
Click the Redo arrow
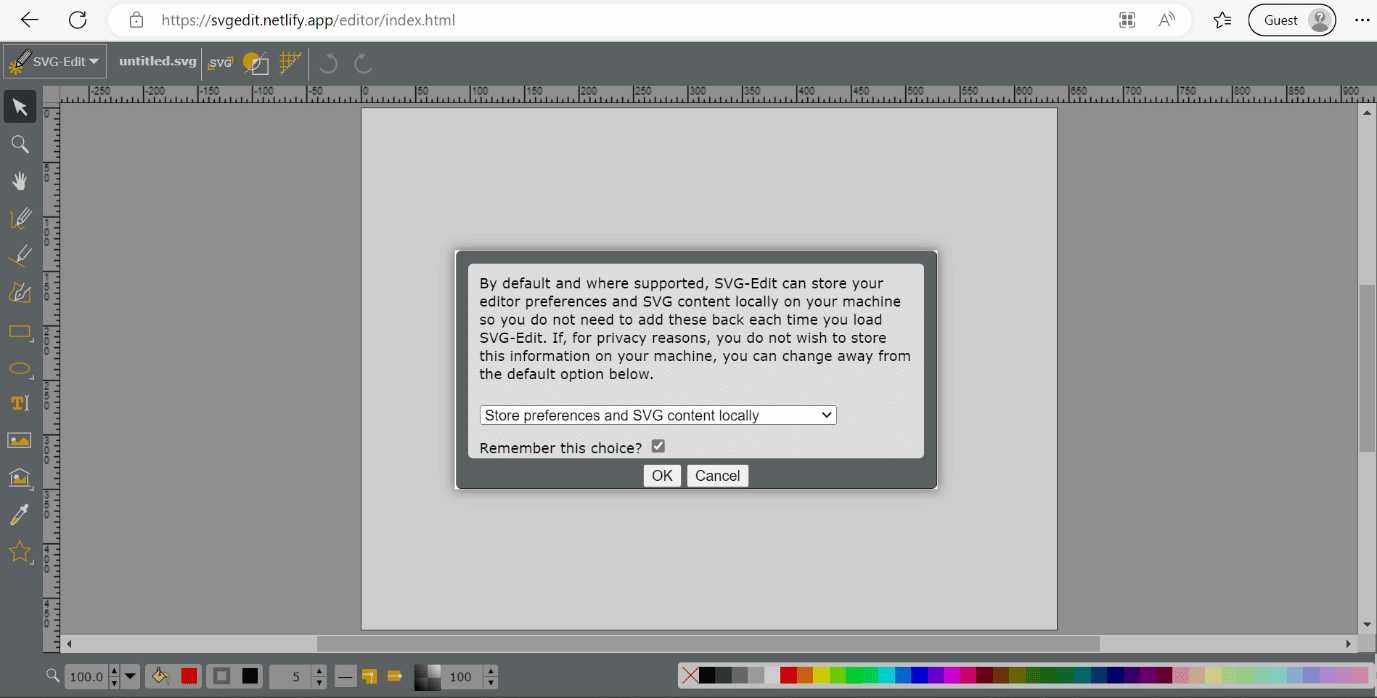[363, 64]
